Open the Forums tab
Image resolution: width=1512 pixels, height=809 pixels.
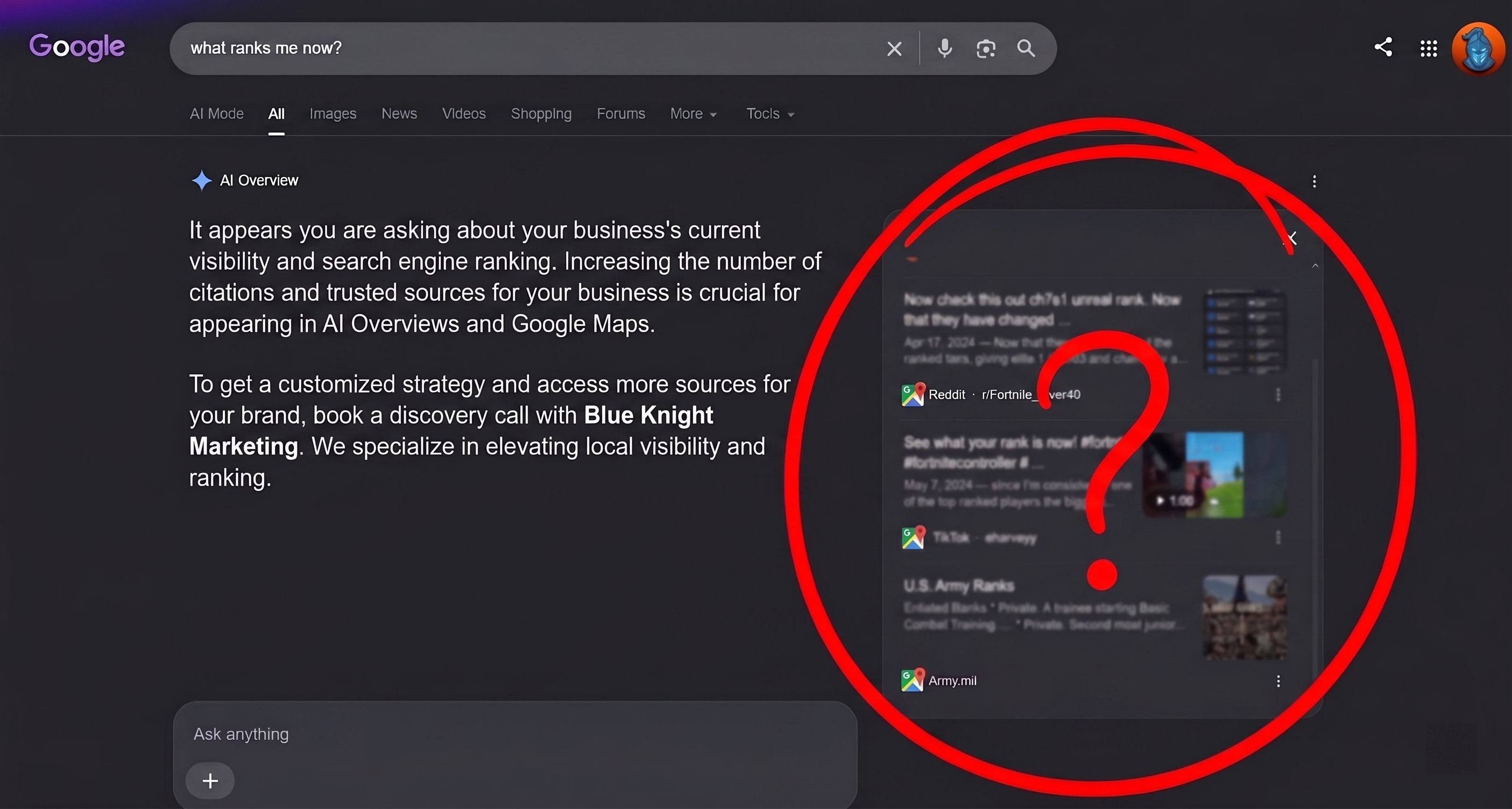[x=621, y=114]
